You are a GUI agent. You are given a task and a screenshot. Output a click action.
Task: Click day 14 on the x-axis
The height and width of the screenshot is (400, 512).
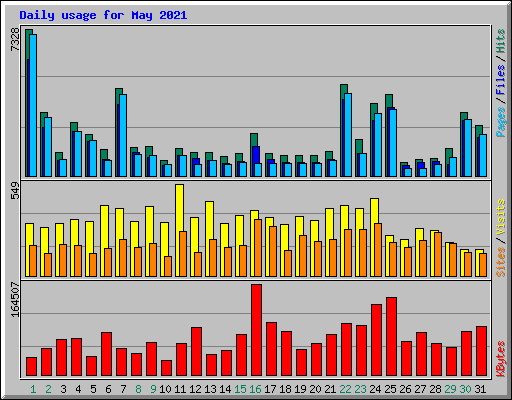pyautogui.click(x=225, y=389)
